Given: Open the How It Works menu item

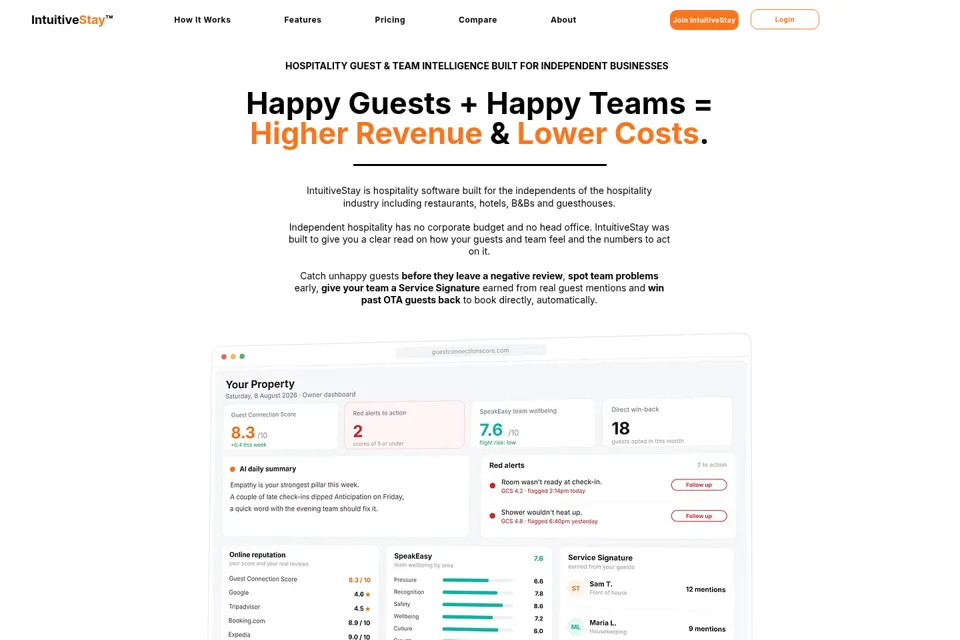Looking at the screenshot, I should [202, 20].
